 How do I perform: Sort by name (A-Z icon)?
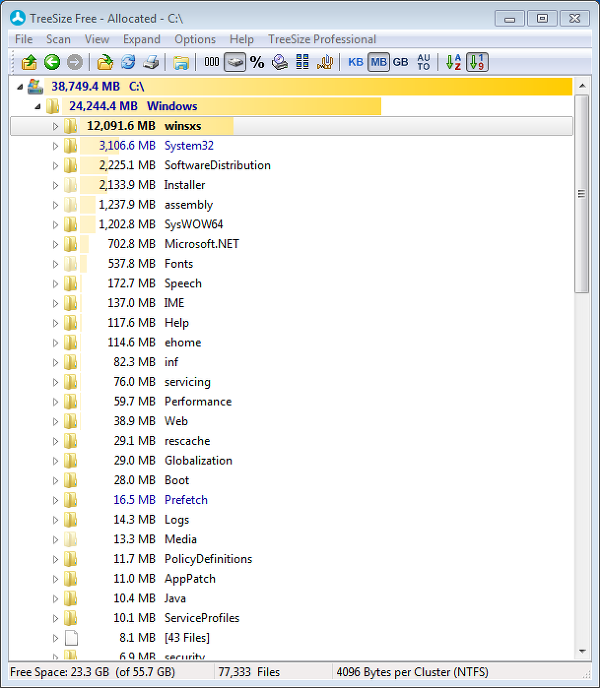(453, 62)
